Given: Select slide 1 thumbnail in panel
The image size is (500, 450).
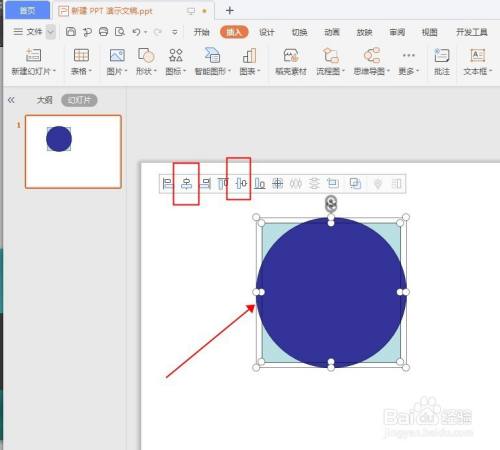Looking at the screenshot, I should pyautogui.click(x=73, y=152).
